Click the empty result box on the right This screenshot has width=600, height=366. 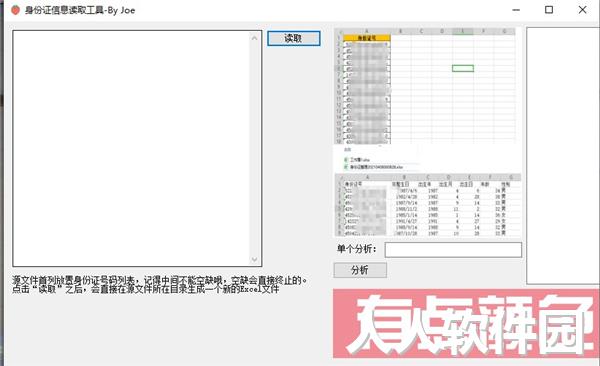[563, 155]
